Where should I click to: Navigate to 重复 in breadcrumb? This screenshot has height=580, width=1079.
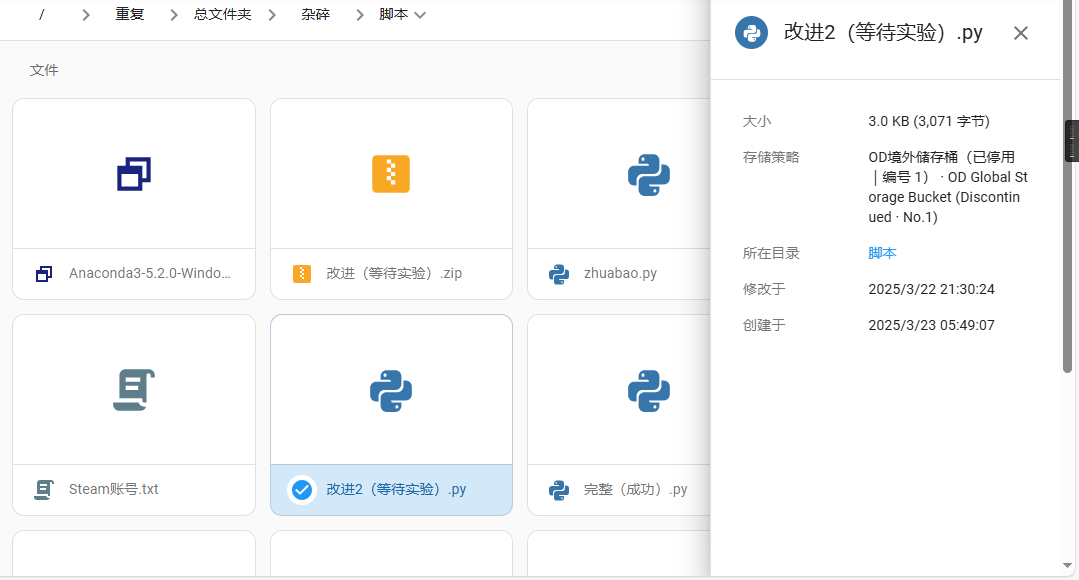click(130, 15)
